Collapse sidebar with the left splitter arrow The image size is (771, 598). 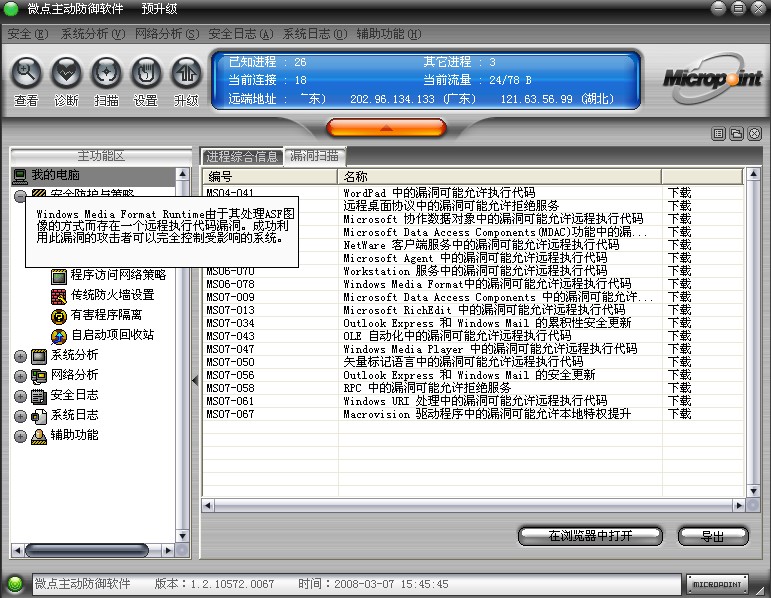click(195, 380)
